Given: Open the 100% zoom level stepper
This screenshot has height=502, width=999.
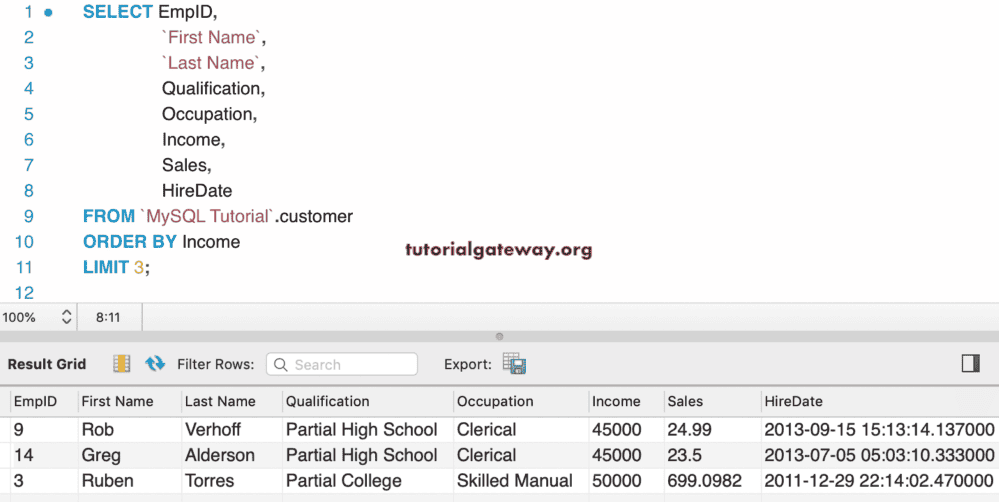Looking at the screenshot, I should 66,317.
